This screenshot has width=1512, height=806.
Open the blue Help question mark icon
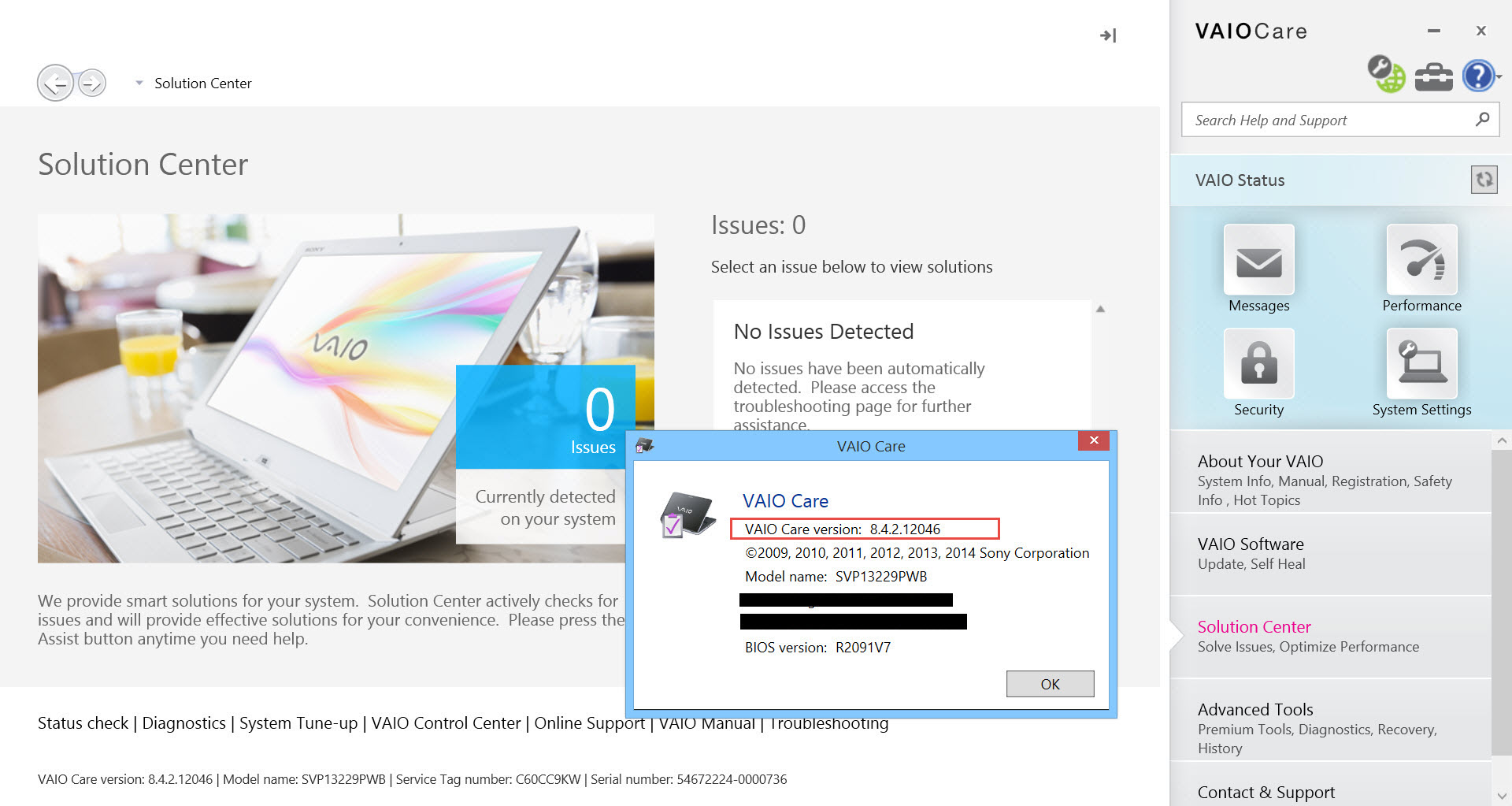tap(1477, 76)
